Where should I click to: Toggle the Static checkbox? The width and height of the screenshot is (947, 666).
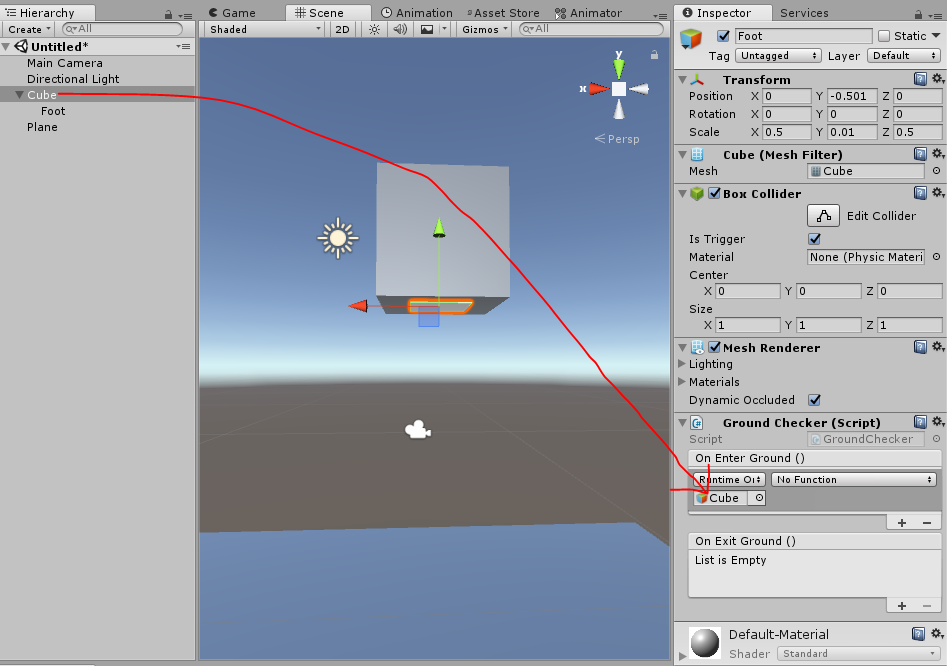884,36
